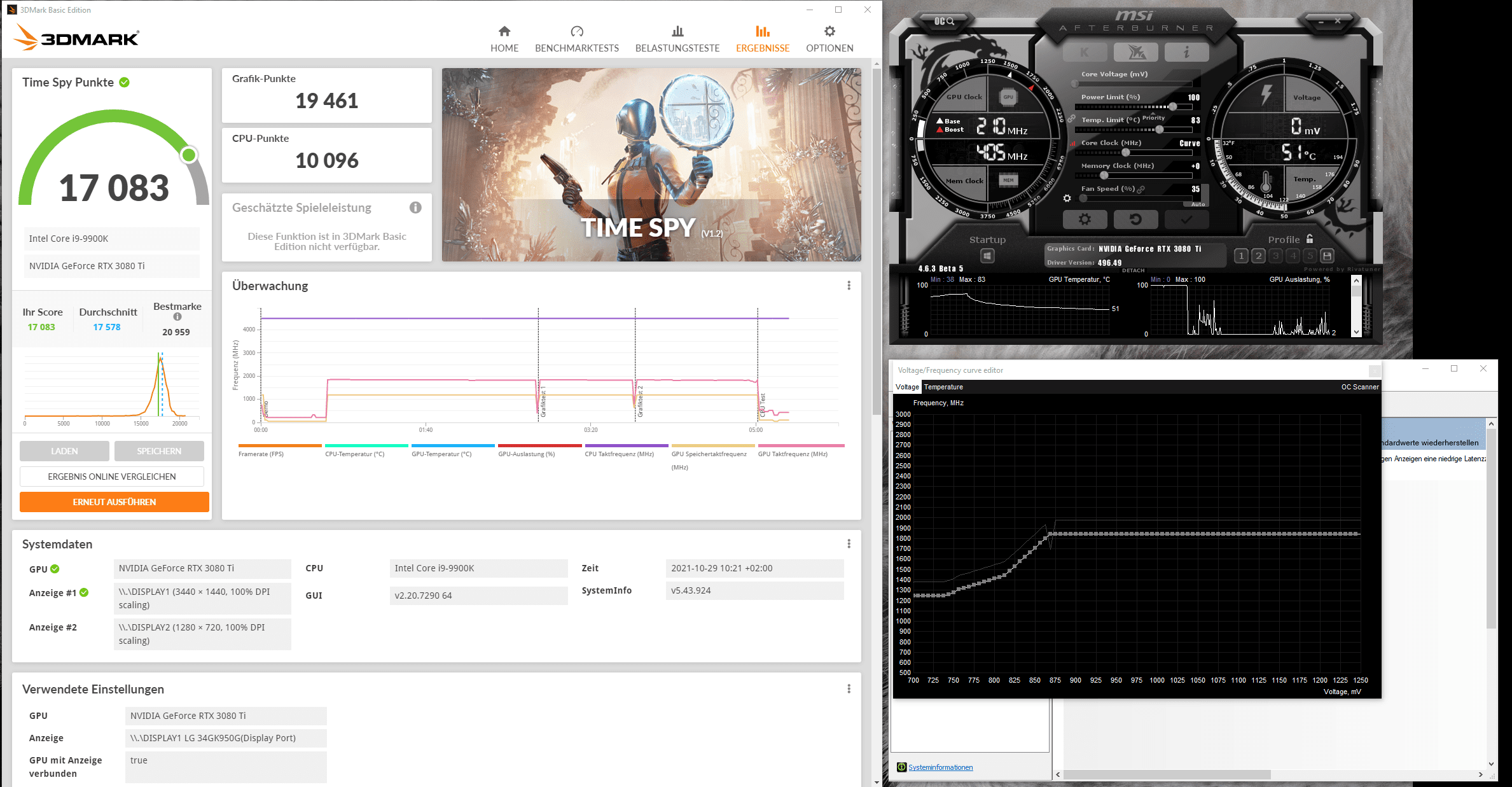Adjust Memory Clock slider handle
Viewport: 1512px width, 787px height.
pos(1104,175)
